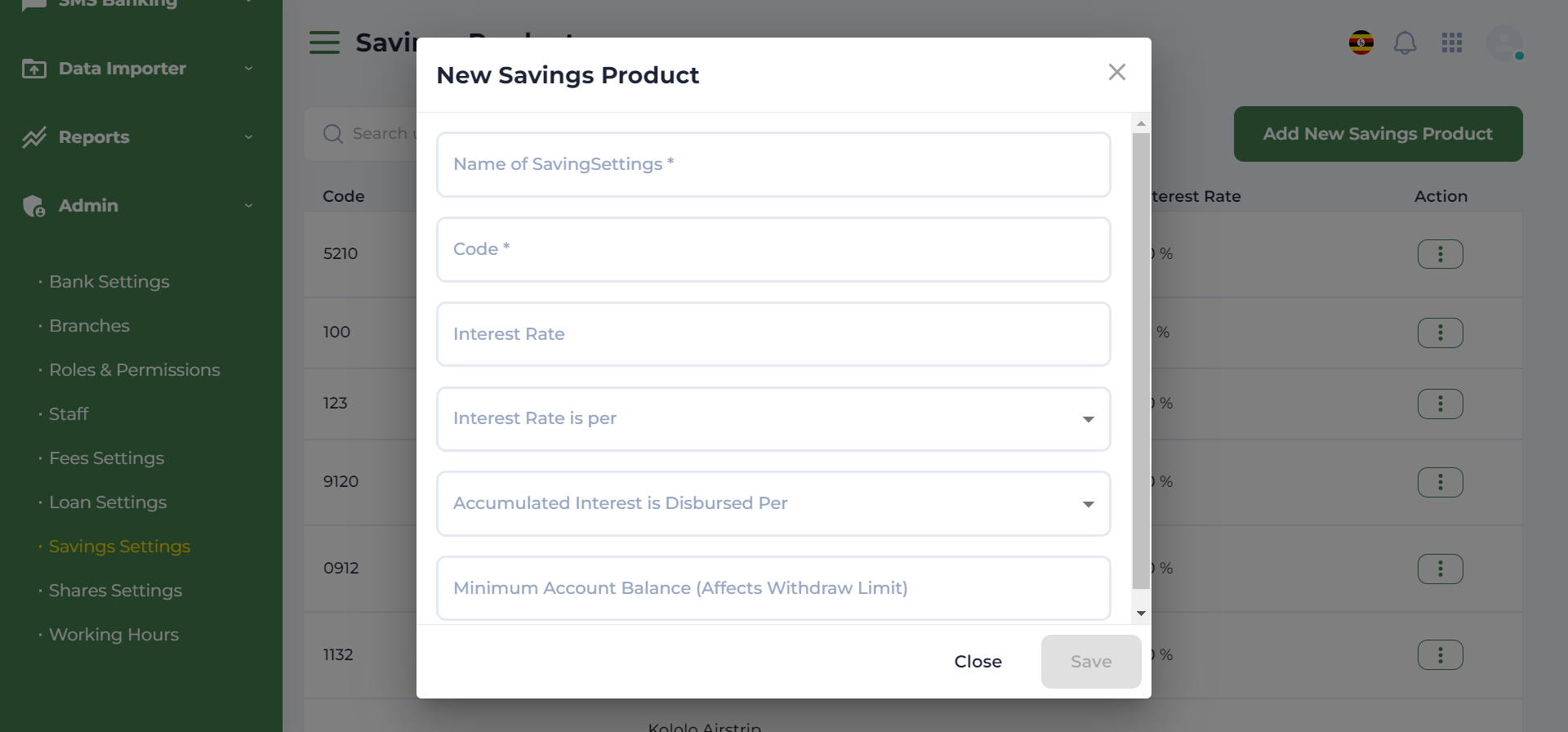Open action menu for code 1132 row

coord(1440,655)
